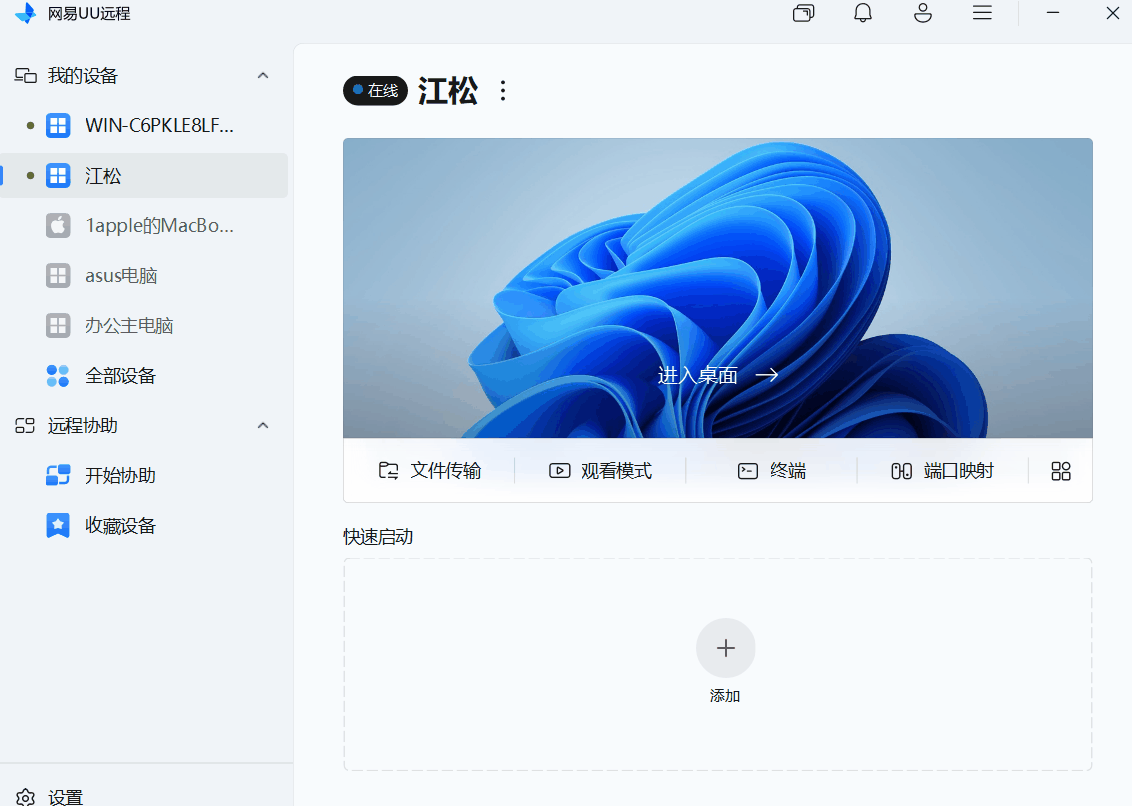1132x806 pixels.
Task: Click the grey Windows icon beside asus电脑
Action: [x=58, y=275]
